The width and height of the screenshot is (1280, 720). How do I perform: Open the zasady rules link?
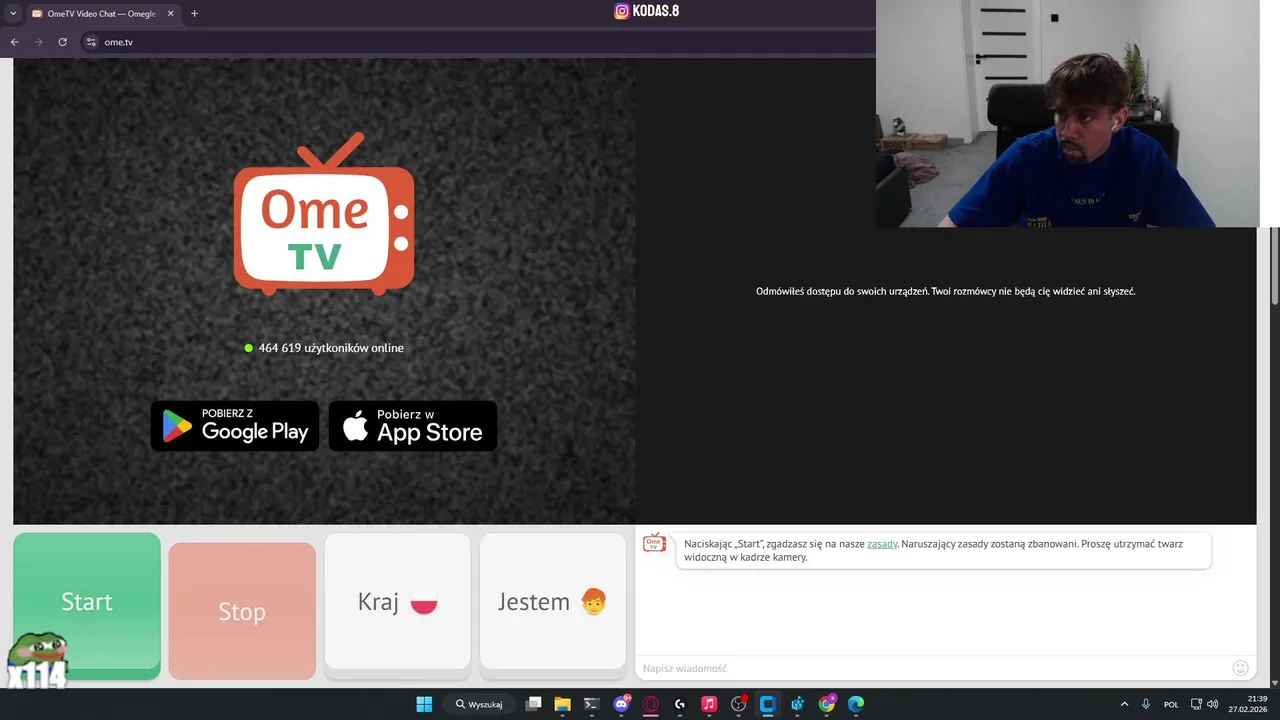click(x=882, y=544)
